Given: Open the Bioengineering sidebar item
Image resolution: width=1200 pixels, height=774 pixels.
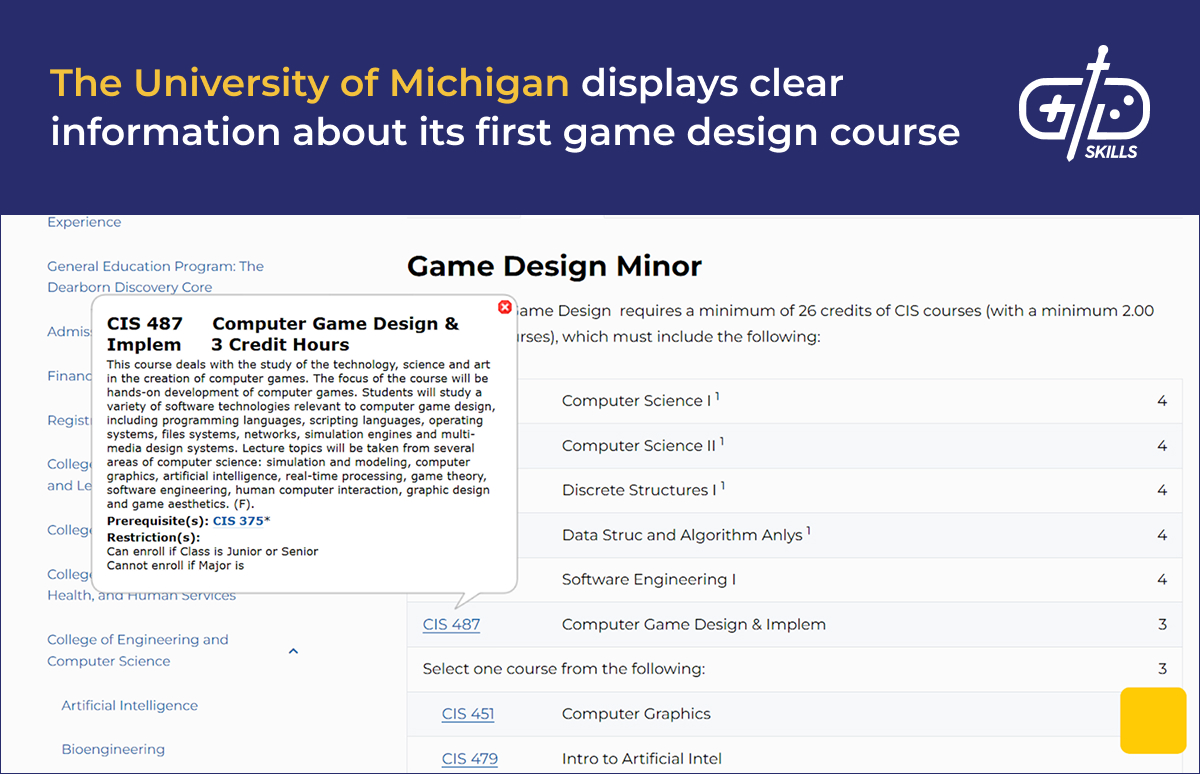Looking at the screenshot, I should point(113,749).
